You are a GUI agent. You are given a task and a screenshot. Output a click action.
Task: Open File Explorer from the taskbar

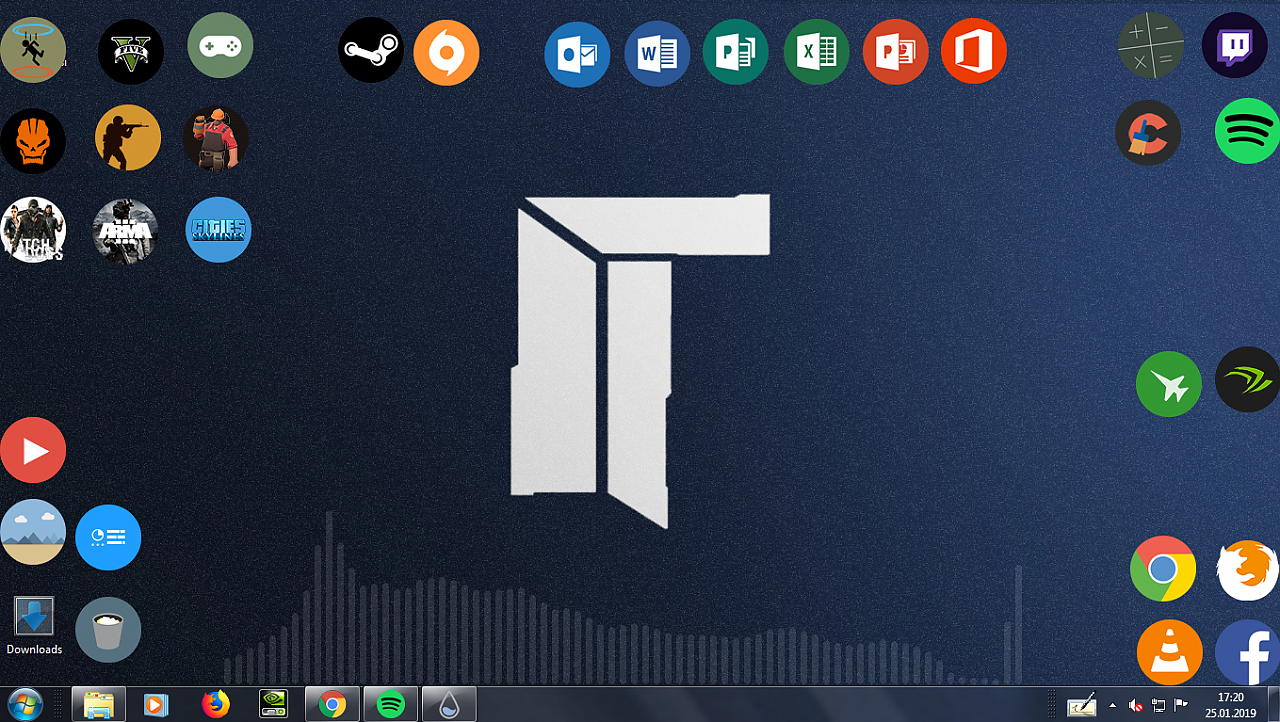[x=99, y=704]
